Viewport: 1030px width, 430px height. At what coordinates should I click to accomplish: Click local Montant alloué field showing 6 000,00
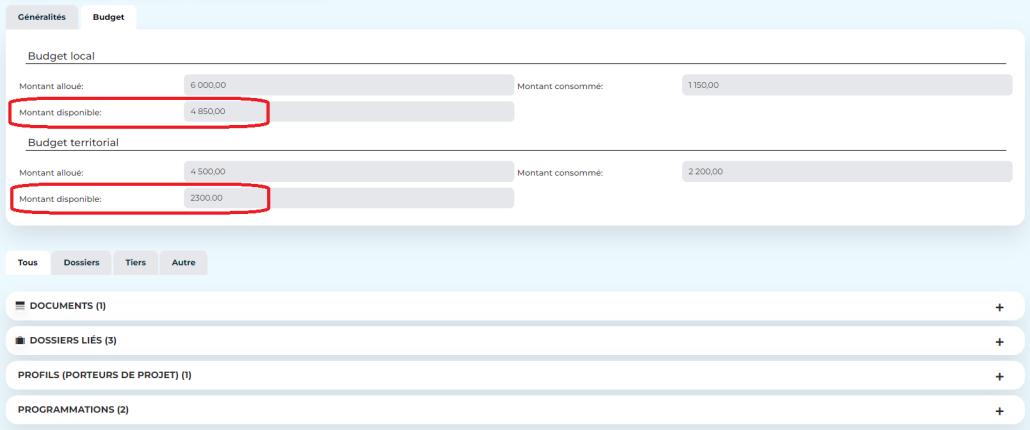point(348,86)
